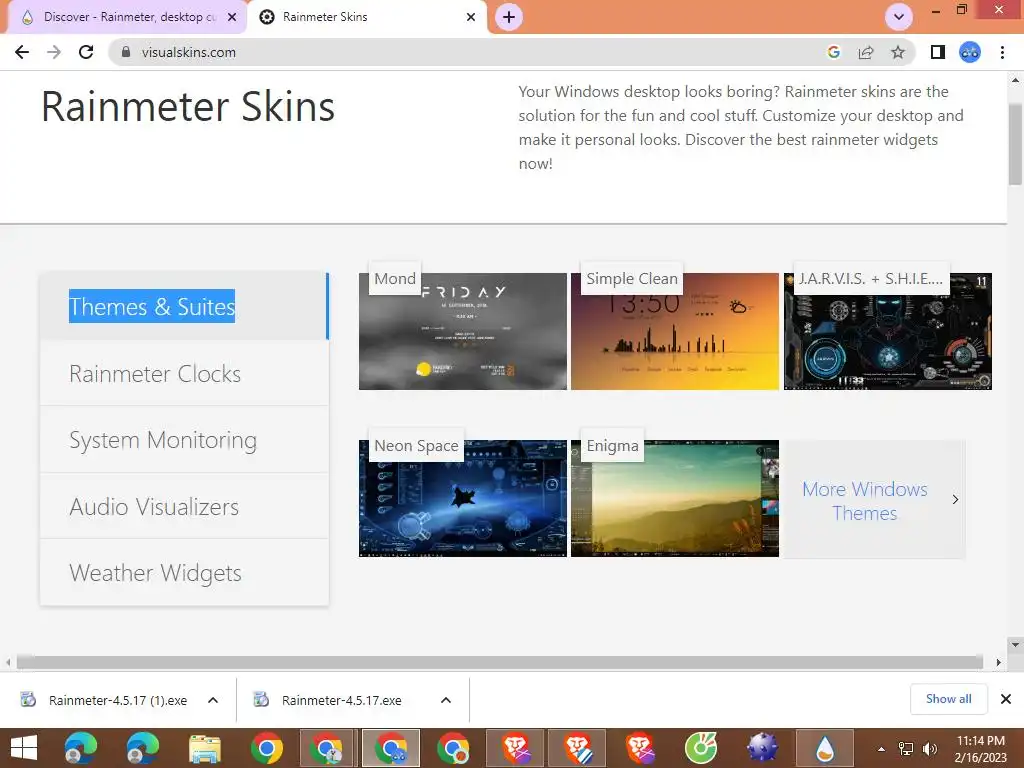Select the Rainmeter Skins tab

(366, 17)
